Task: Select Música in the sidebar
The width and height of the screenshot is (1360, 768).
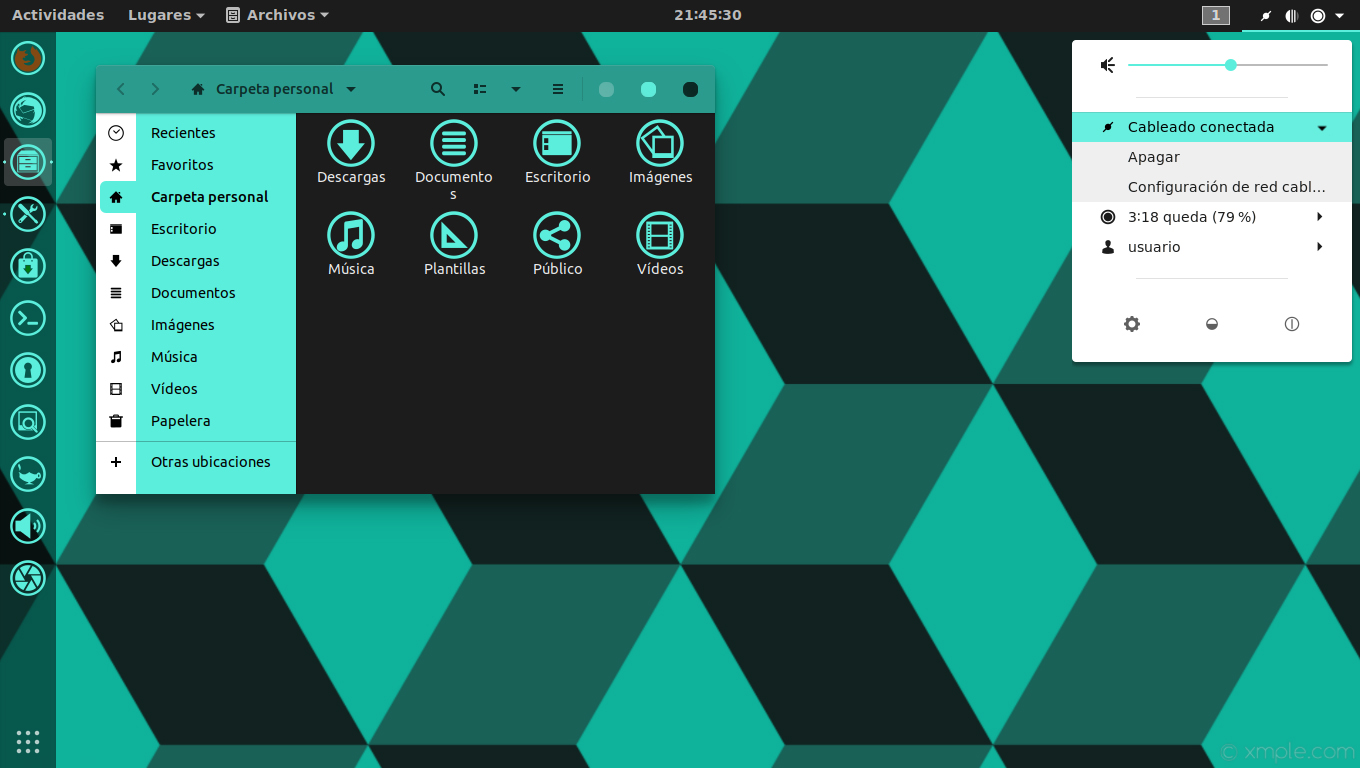Action: pyautogui.click(x=196, y=357)
